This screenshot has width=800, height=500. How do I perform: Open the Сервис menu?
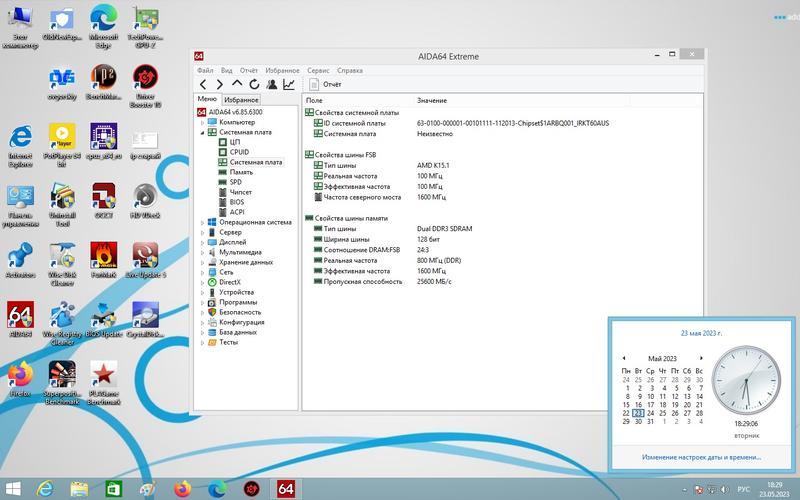318,71
